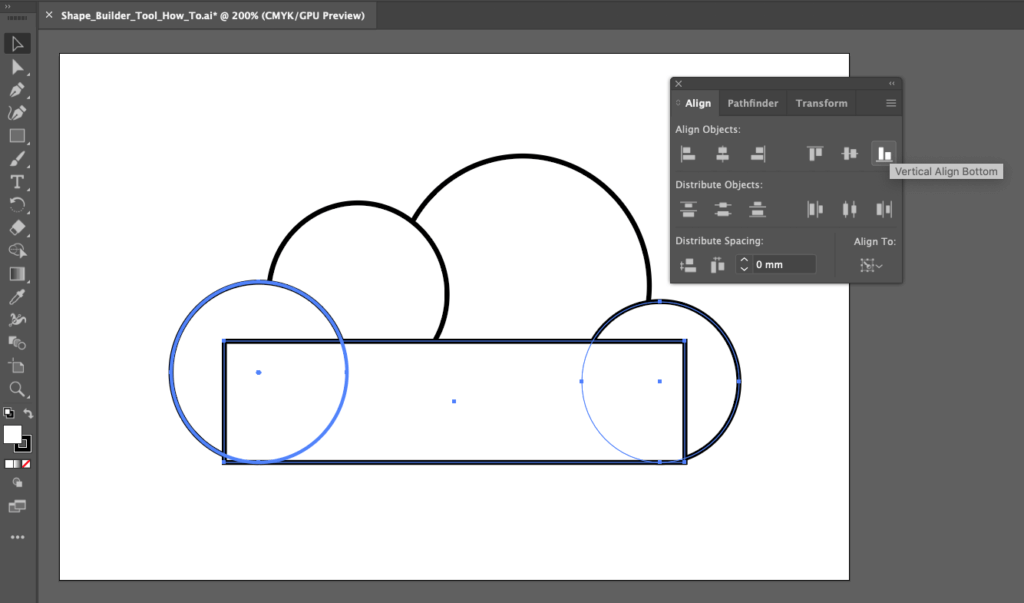Viewport: 1024px width, 603px height.
Task: Click the Vertical Align Top icon
Action: tap(815, 153)
